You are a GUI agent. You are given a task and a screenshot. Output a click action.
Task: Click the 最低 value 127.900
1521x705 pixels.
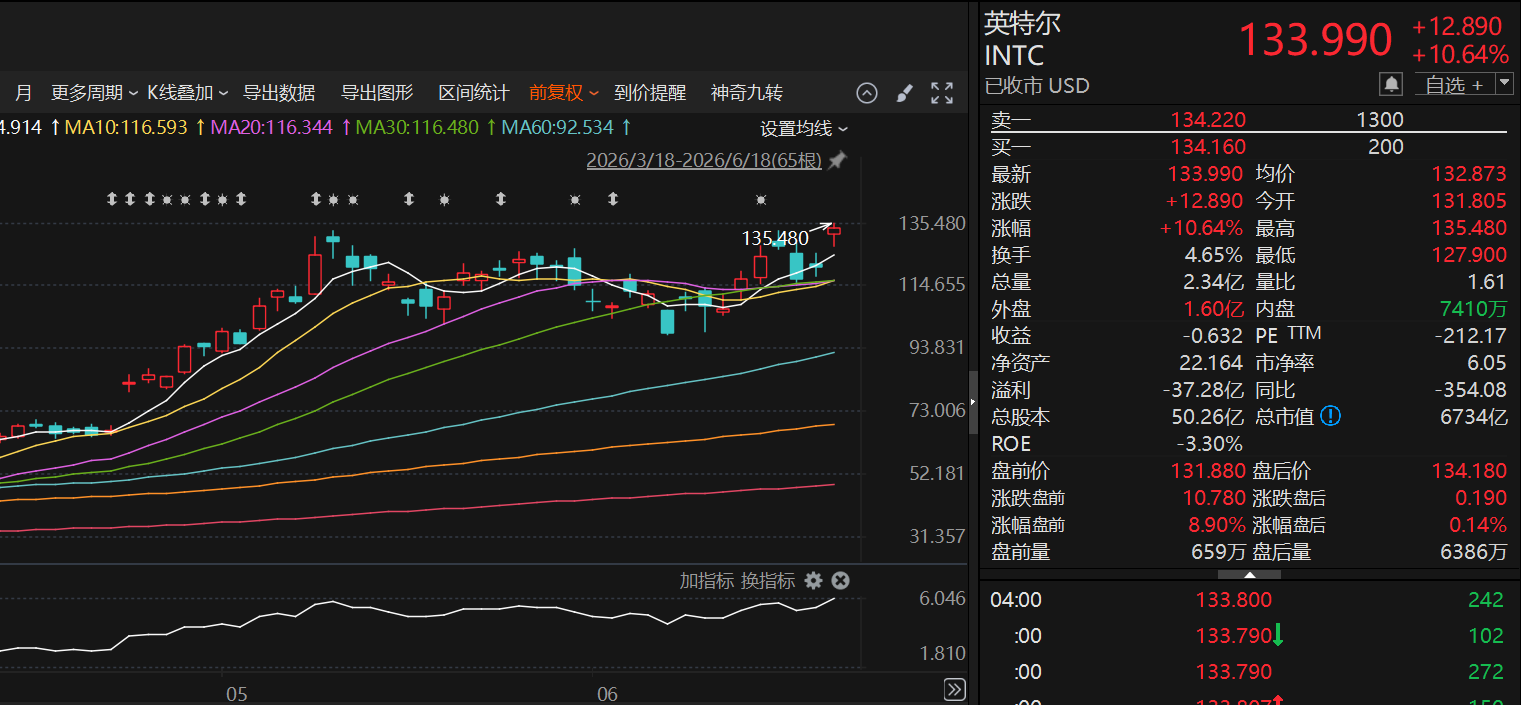[x=1469, y=255]
